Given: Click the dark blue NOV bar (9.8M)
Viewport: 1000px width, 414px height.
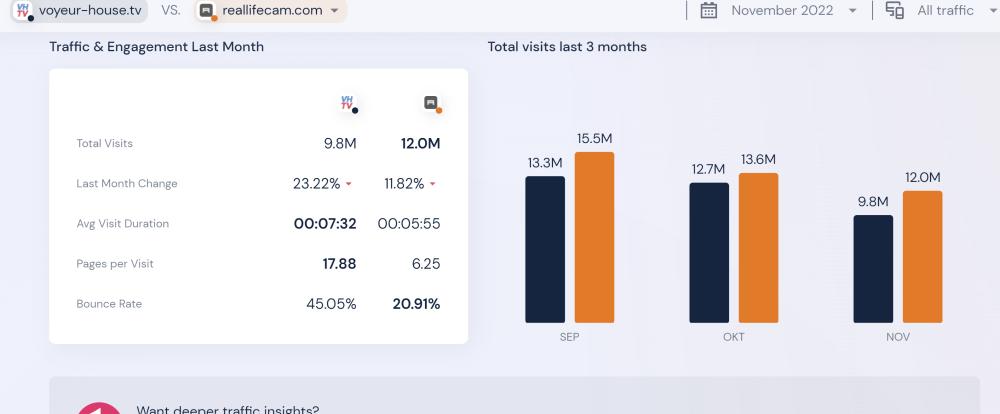Looking at the screenshot, I should point(873,269).
